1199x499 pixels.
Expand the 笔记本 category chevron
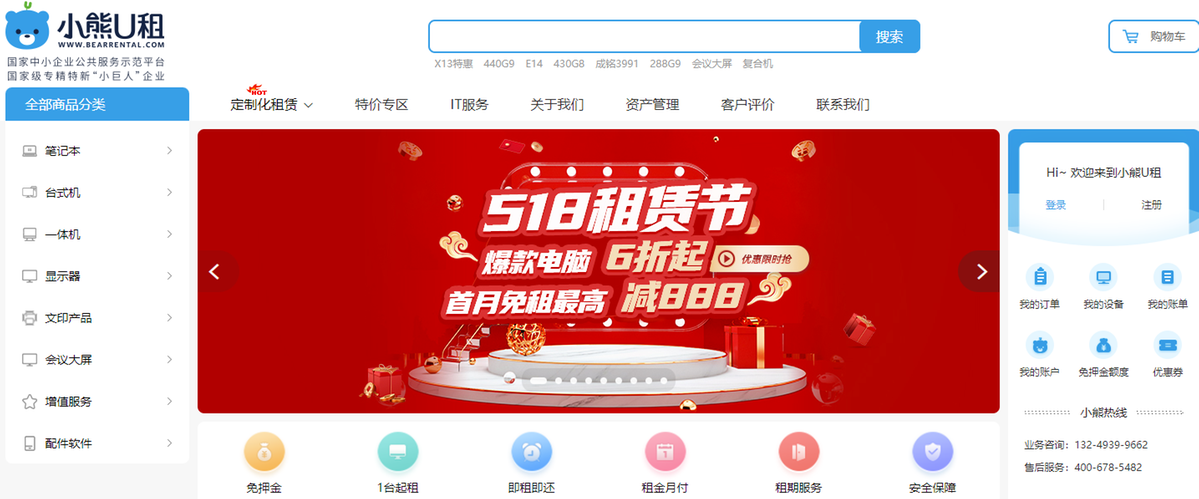tap(170, 151)
